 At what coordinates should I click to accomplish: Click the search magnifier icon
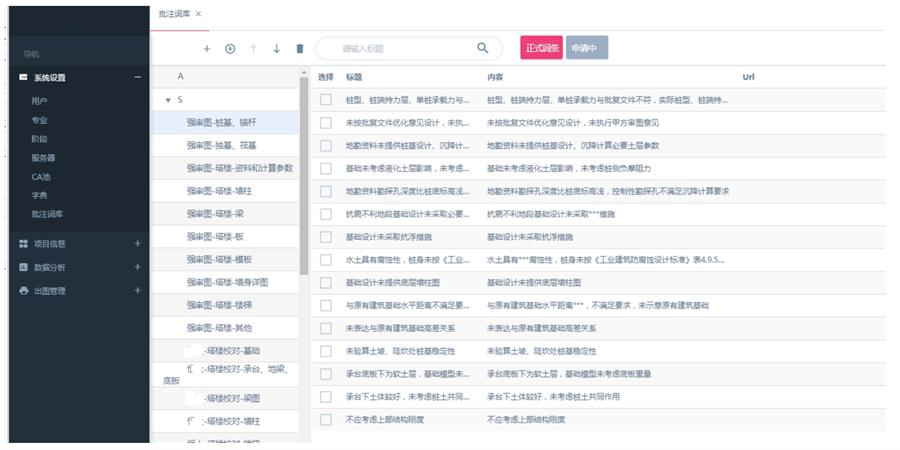click(x=483, y=48)
